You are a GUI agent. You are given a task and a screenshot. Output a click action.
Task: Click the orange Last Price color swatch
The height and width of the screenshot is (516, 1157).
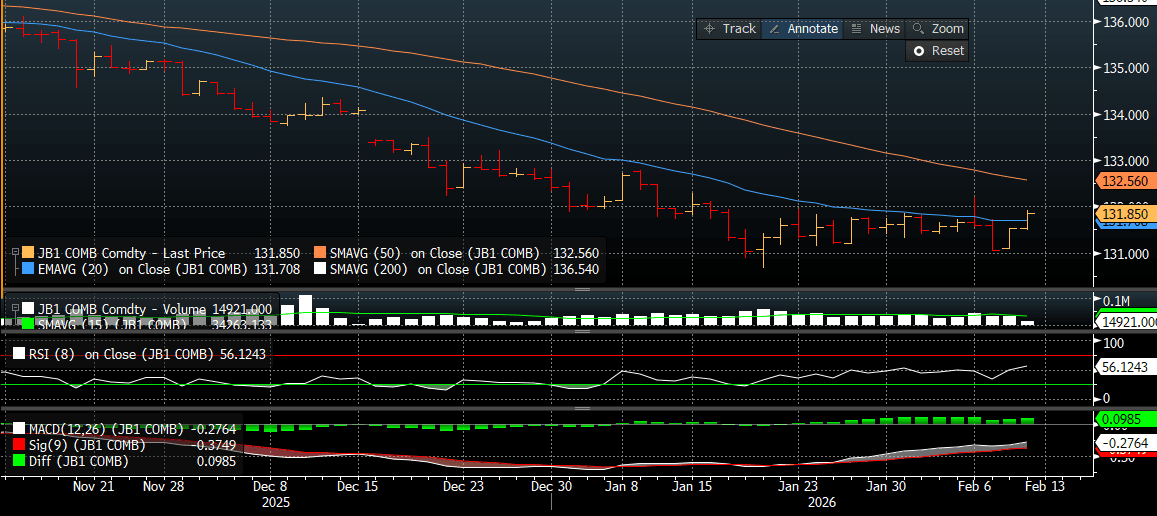(28, 254)
